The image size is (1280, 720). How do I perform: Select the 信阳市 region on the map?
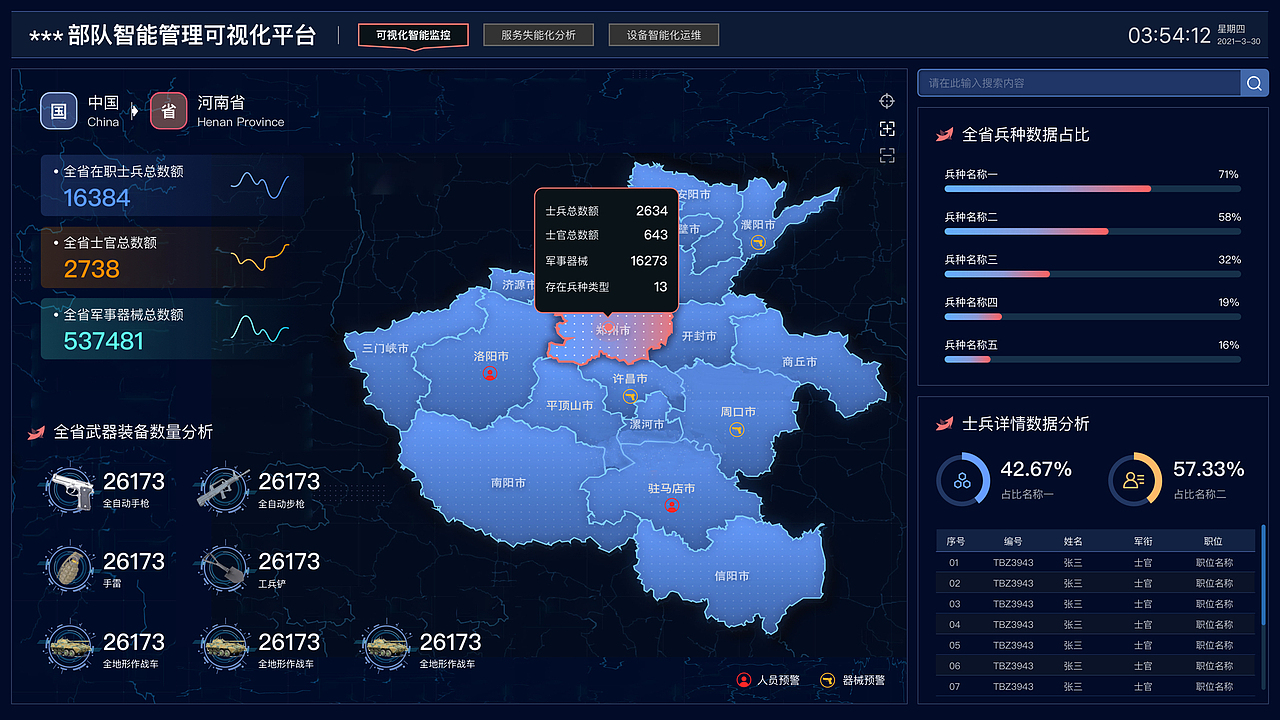(x=732, y=576)
